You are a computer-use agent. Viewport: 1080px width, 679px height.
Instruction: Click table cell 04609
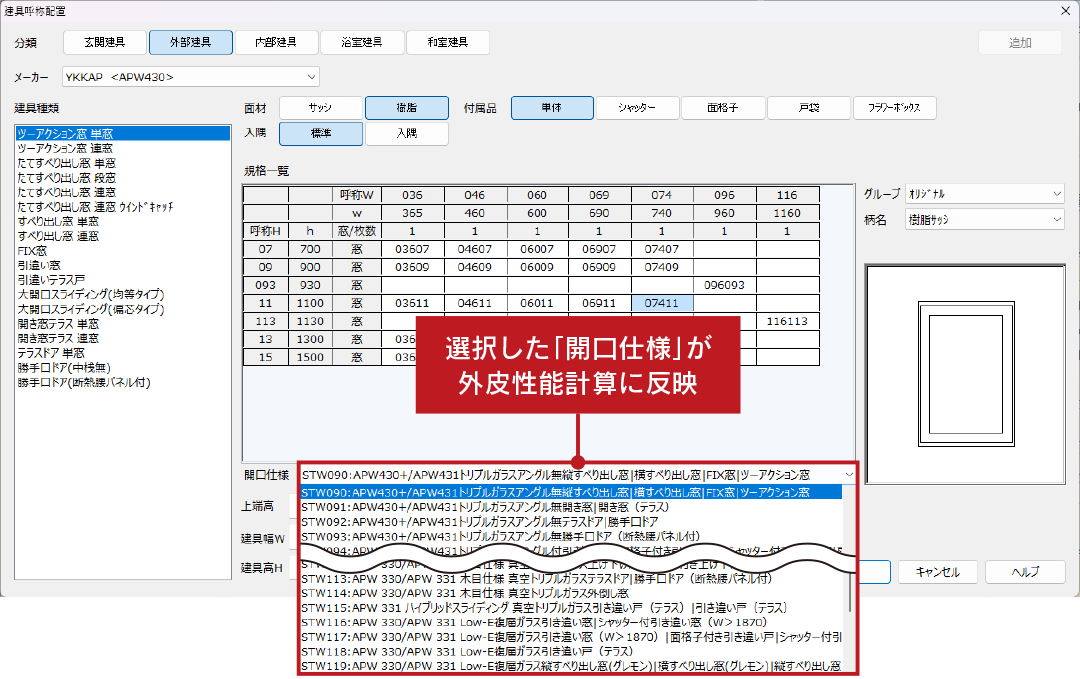[475, 267]
